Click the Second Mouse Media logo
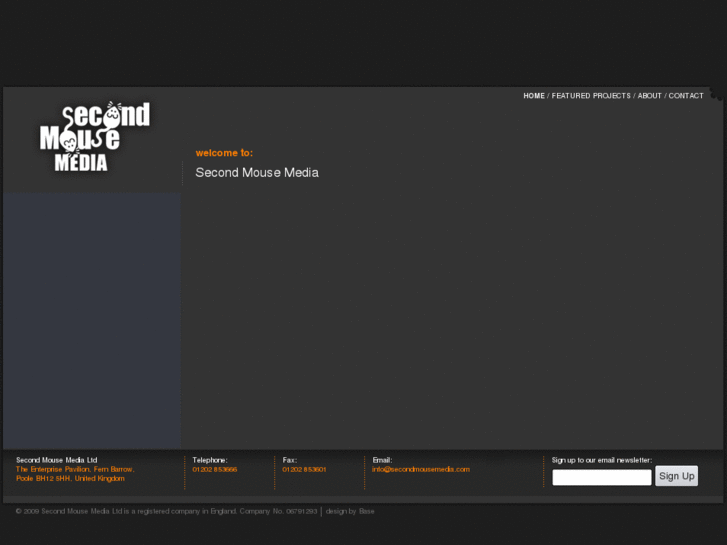Screen dimensions: 727x545 coord(95,136)
